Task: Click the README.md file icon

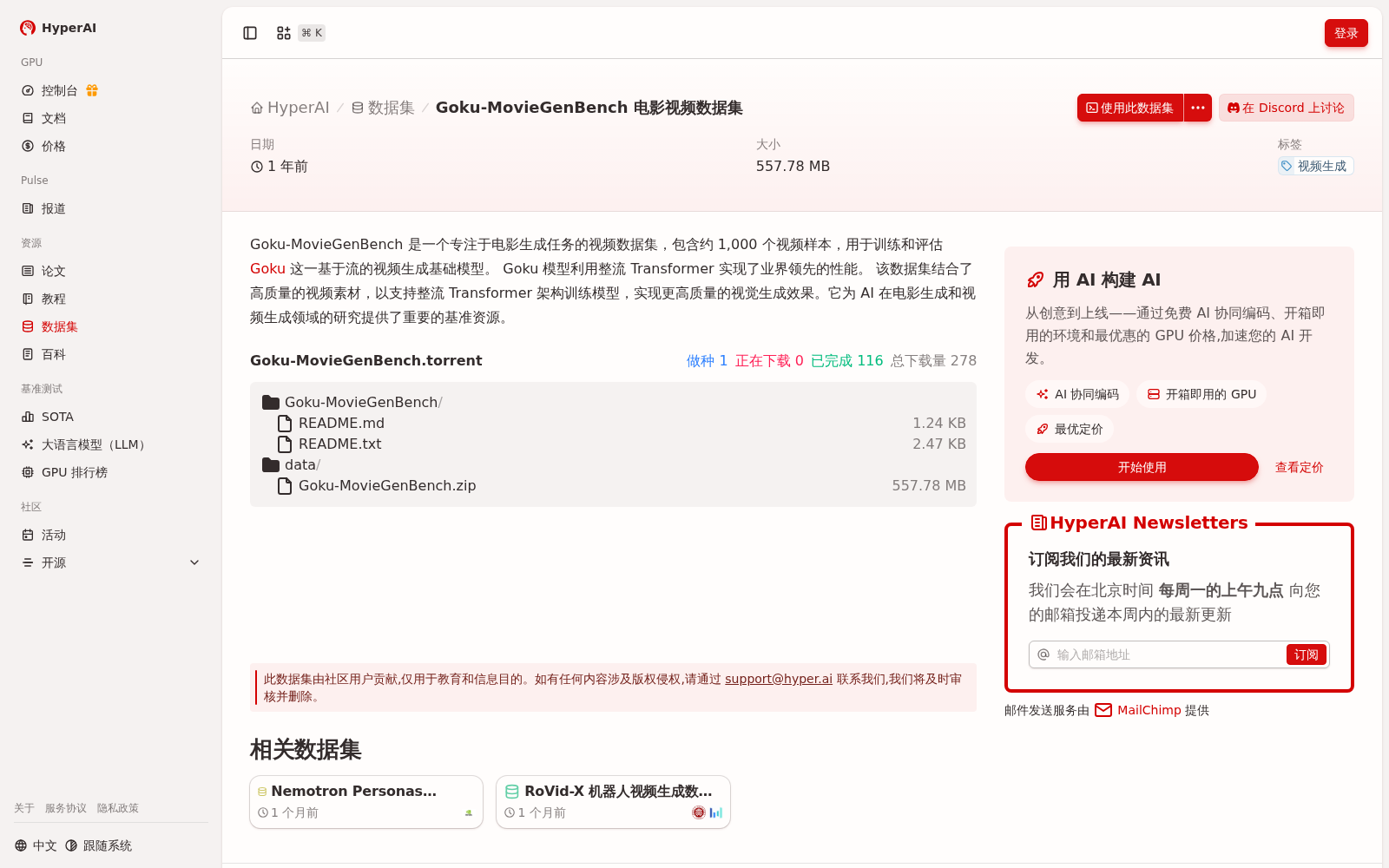Action: (x=285, y=424)
